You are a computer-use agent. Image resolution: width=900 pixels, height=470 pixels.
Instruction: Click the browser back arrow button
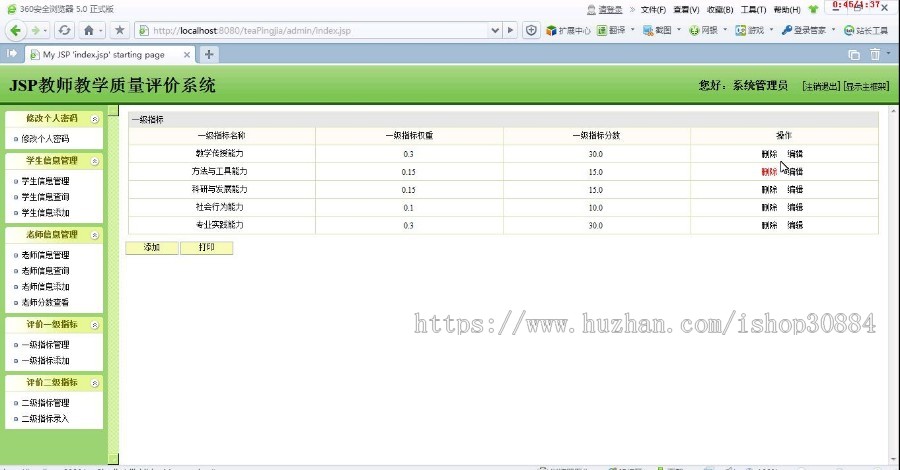(x=15, y=30)
